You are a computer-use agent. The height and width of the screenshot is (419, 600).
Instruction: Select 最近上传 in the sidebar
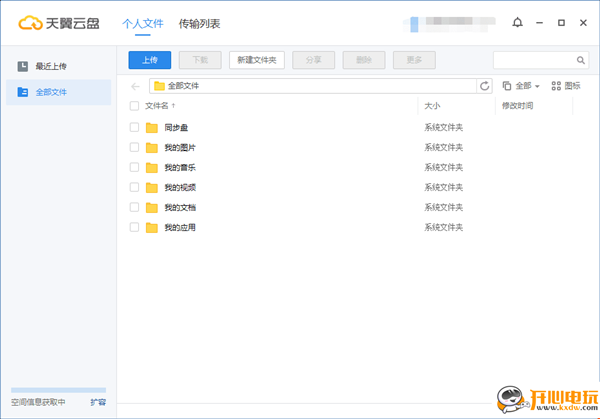pos(59,66)
